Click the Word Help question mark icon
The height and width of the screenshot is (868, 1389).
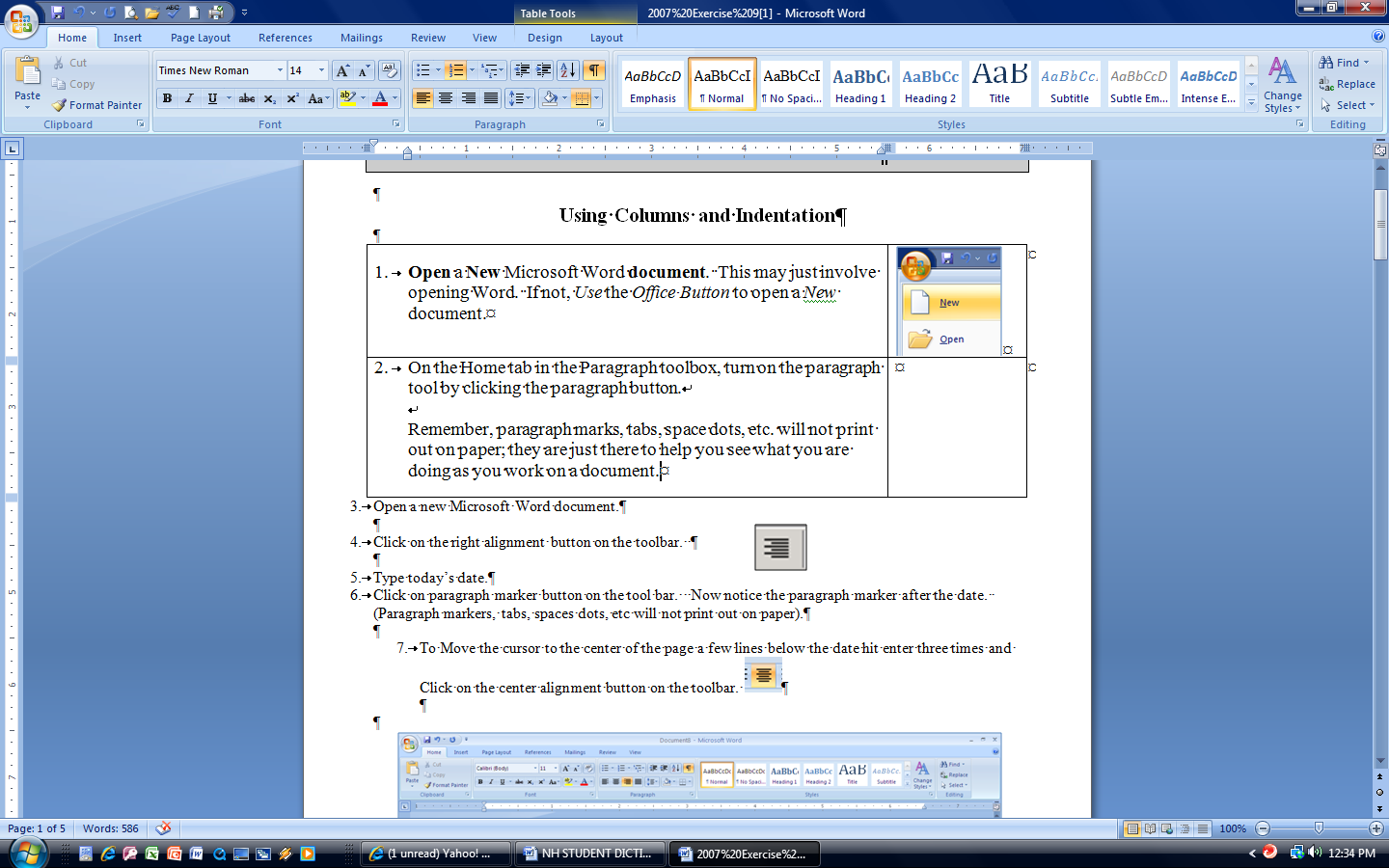[x=1377, y=37]
